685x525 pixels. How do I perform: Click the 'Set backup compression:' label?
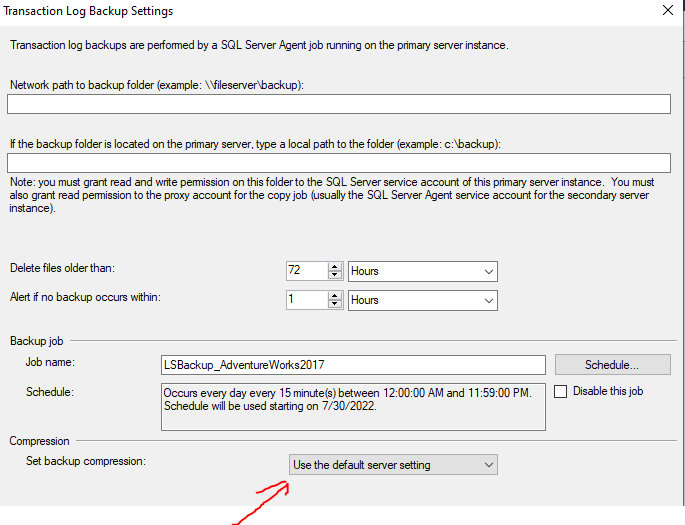point(86,461)
